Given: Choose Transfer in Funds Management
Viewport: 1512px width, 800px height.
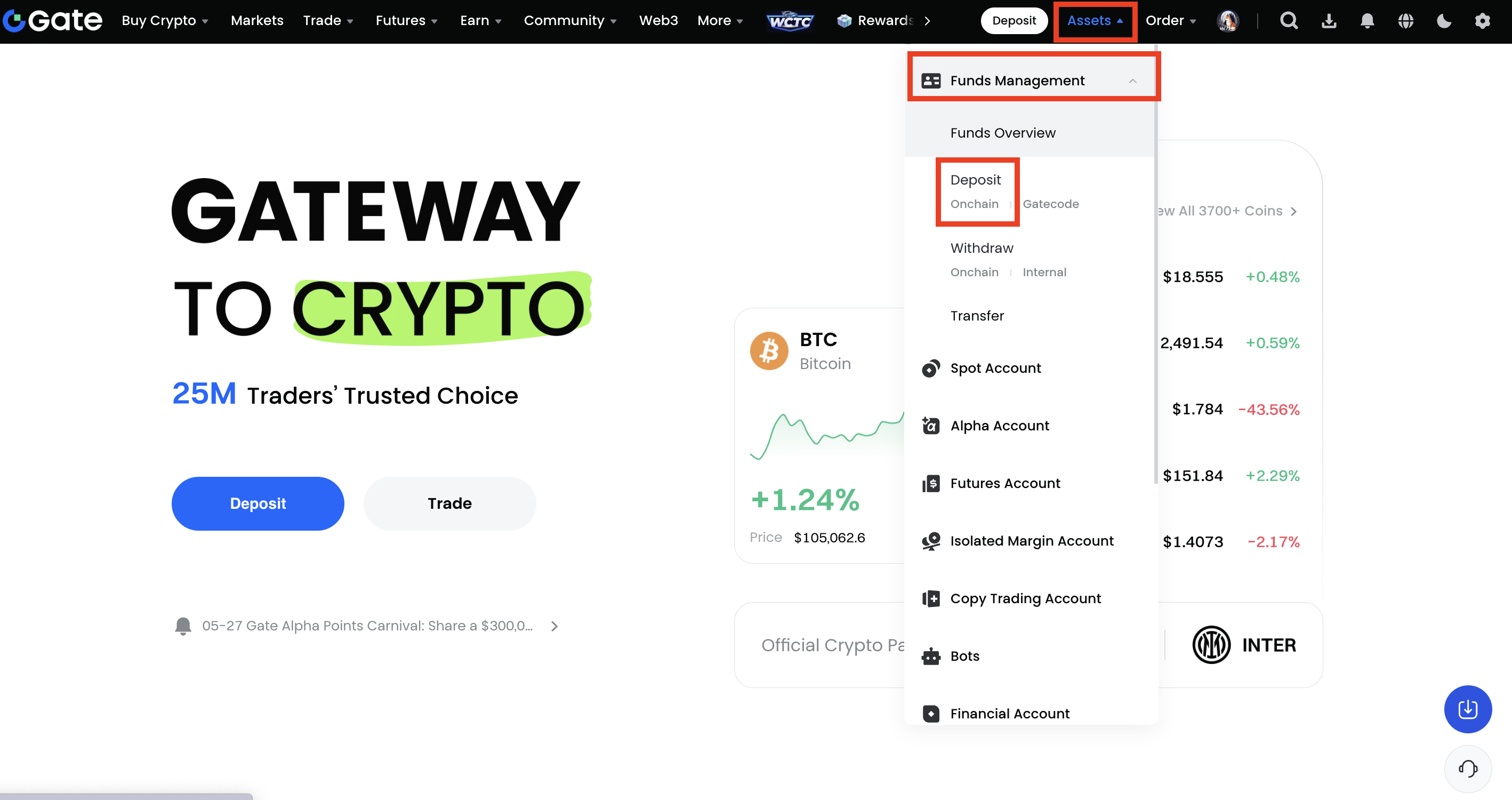Looking at the screenshot, I should tap(977, 316).
